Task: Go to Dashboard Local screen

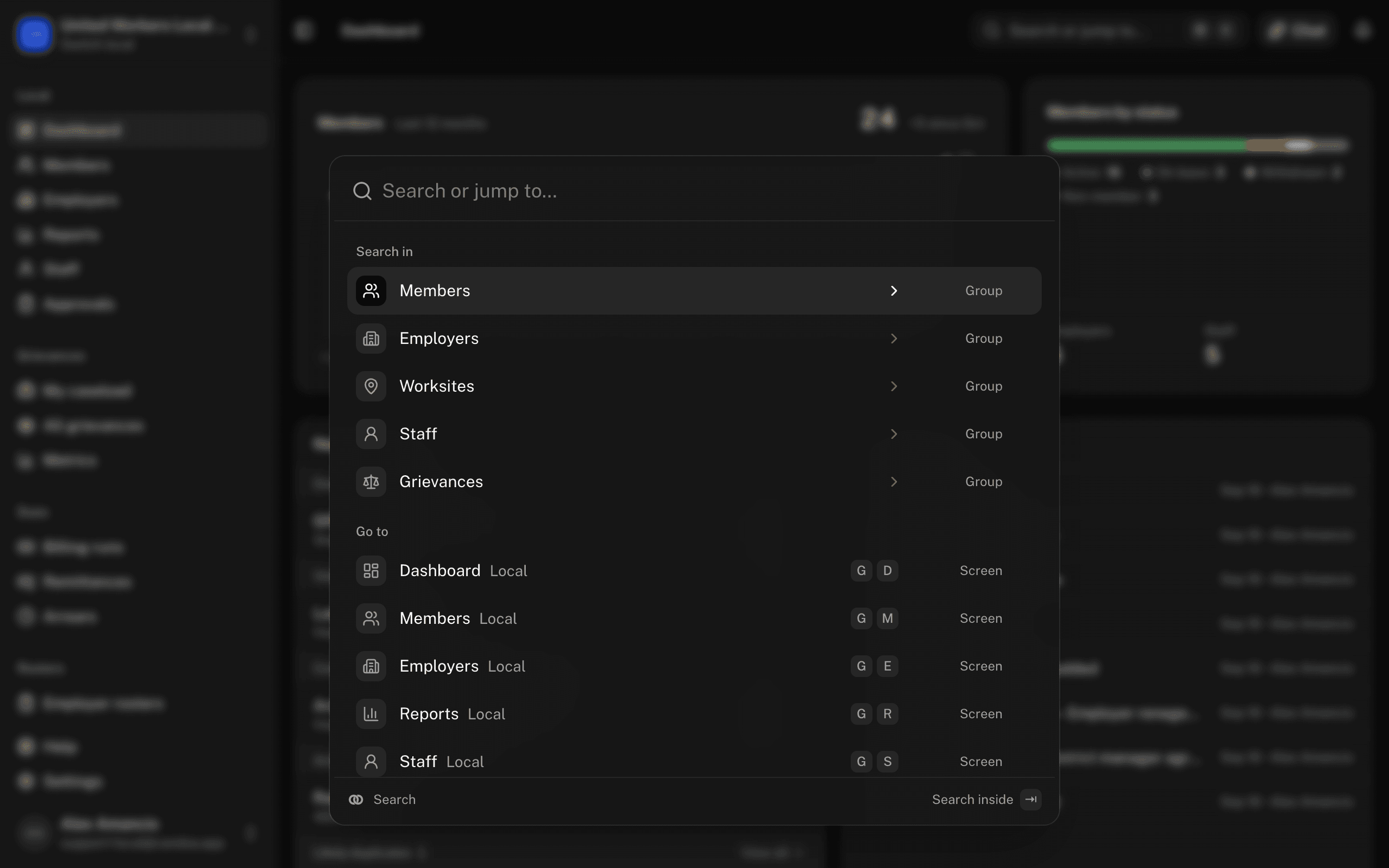Action: point(694,570)
